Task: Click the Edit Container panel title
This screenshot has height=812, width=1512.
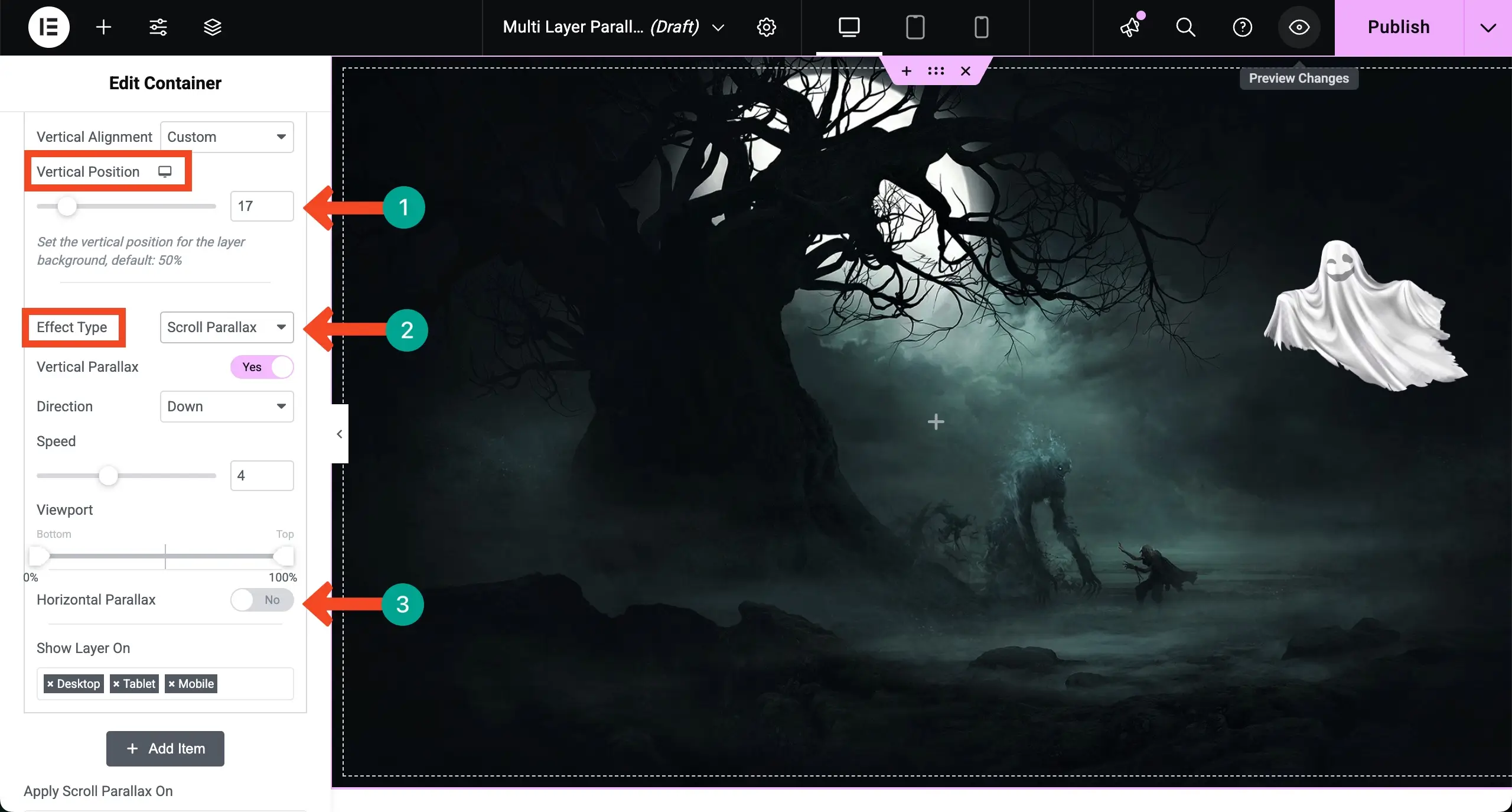Action: coord(165,83)
